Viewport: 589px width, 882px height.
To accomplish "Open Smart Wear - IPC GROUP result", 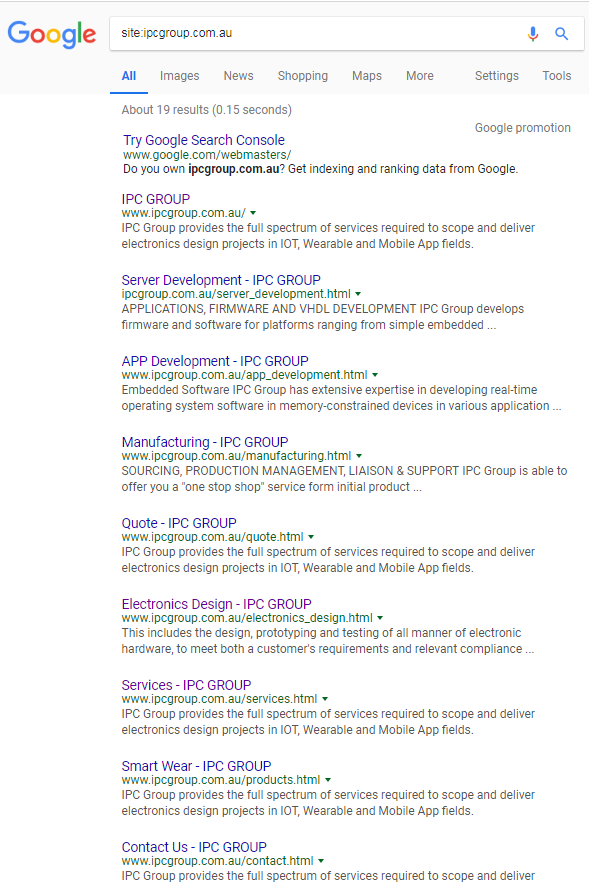I will coord(196,766).
